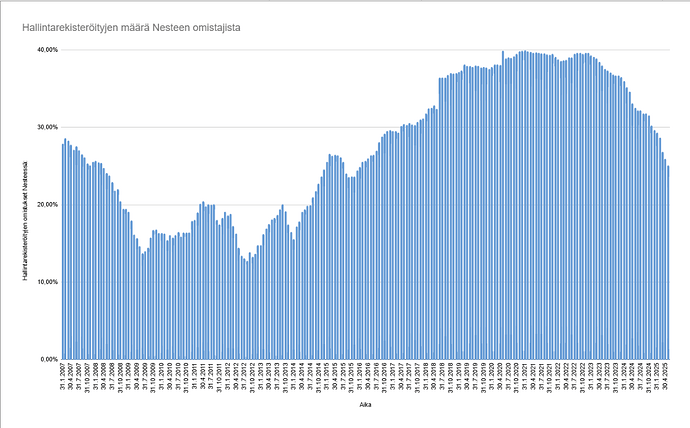Click the chart title 'Hallintarekisteröityjen määrä Nesteen omistajista'
This screenshot has height=428, width=690.
(131, 28)
